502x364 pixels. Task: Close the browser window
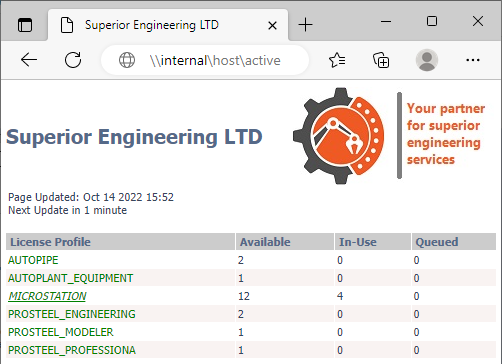[478, 21]
